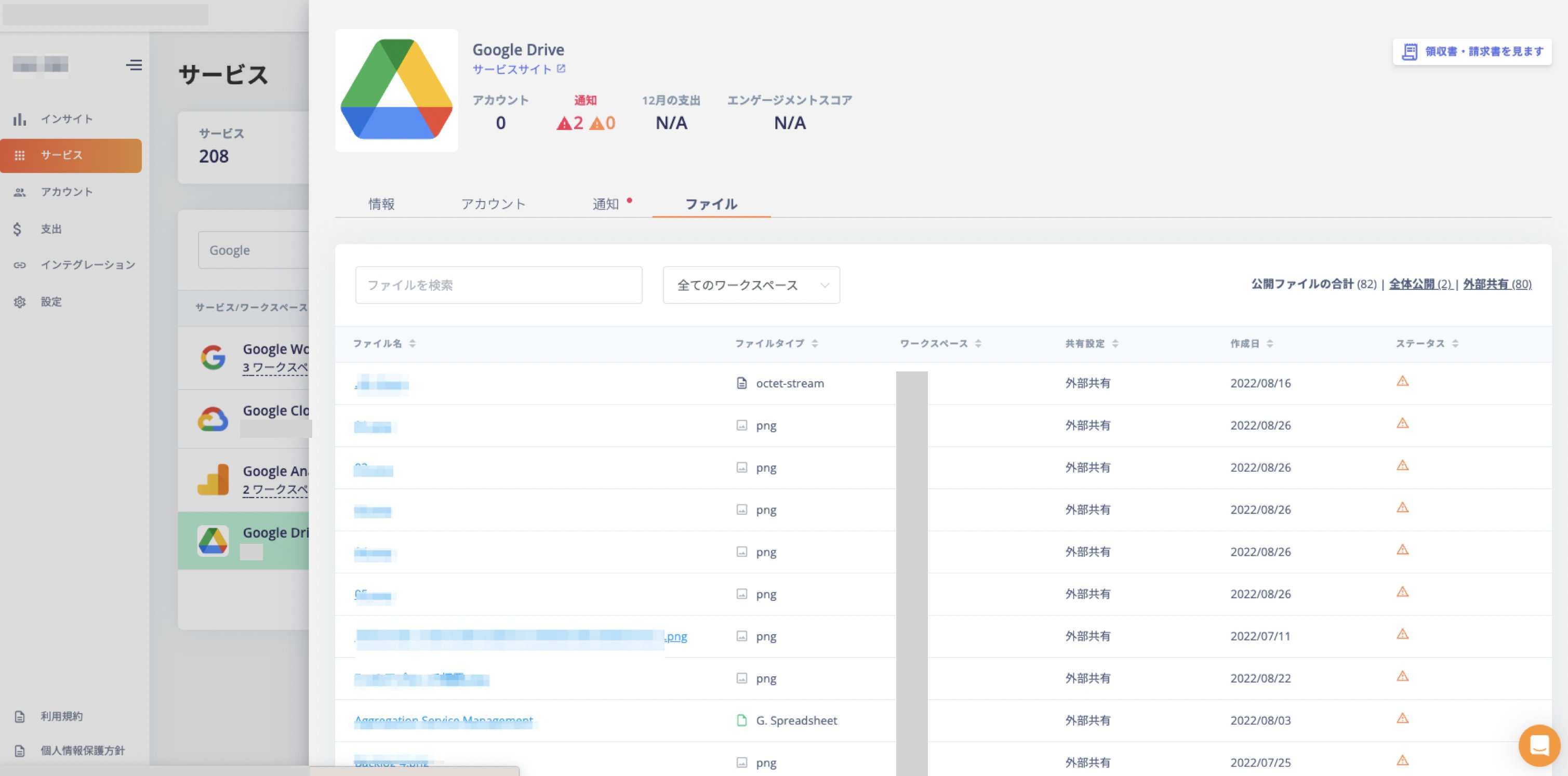1568x776 pixels.
Task: Open Aggregation Service Management file link
Action: click(x=444, y=720)
